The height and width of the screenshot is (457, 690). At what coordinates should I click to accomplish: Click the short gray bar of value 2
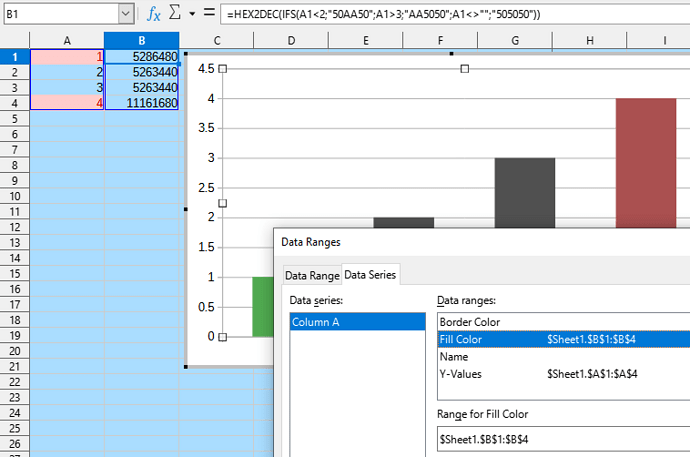point(404,223)
